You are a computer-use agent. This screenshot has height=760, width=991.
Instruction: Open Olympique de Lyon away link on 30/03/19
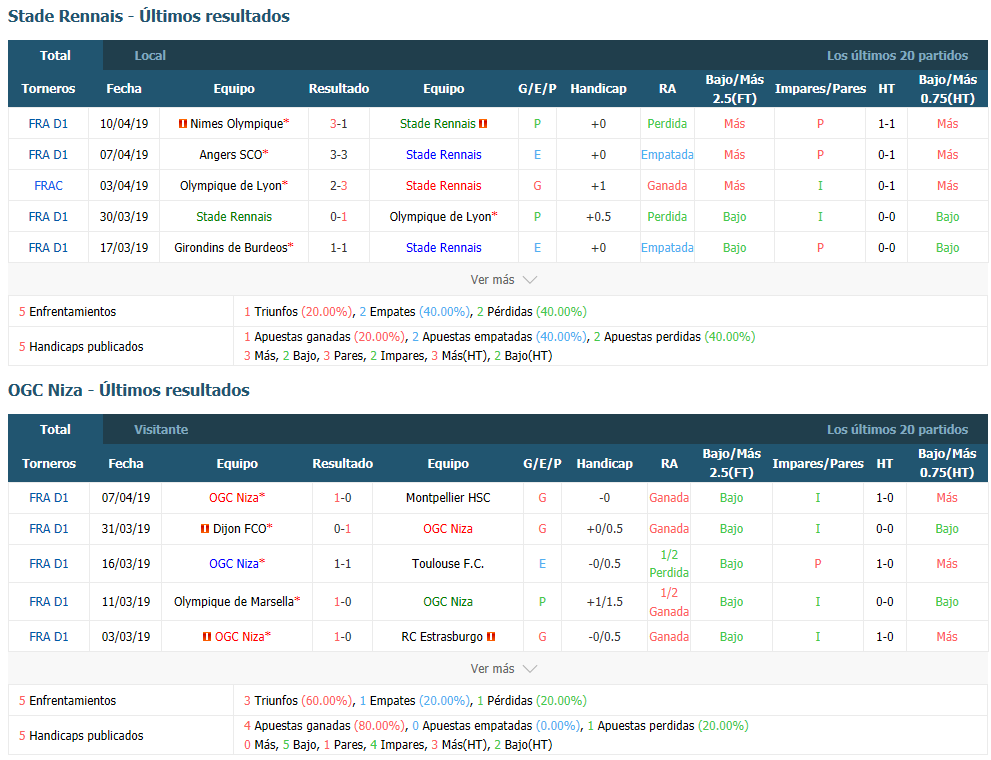[441, 217]
